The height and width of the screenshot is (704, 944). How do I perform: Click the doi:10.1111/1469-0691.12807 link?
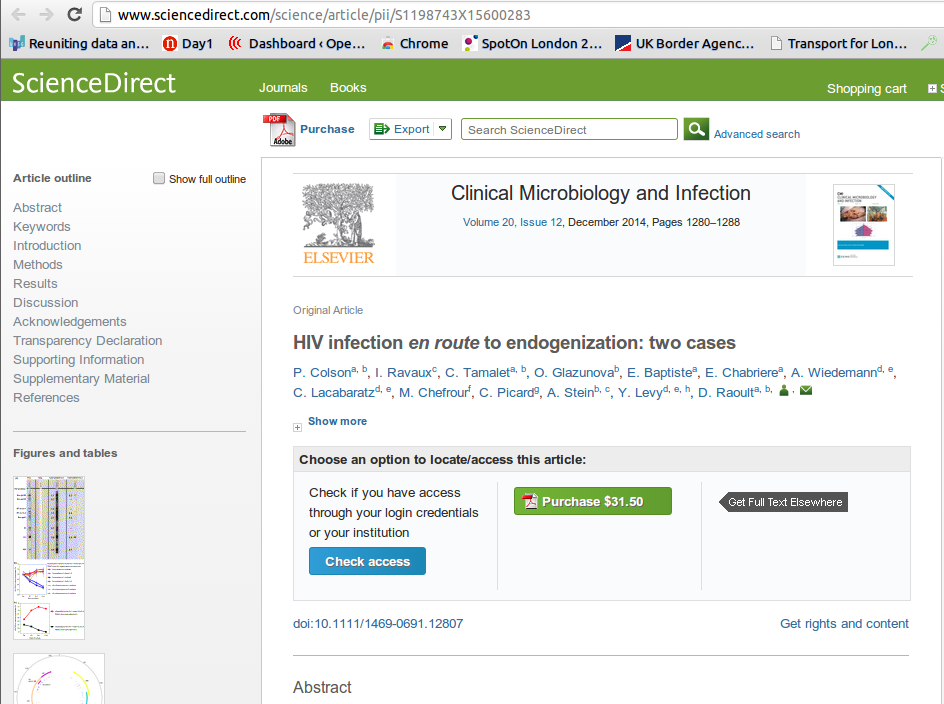(378, 624)
